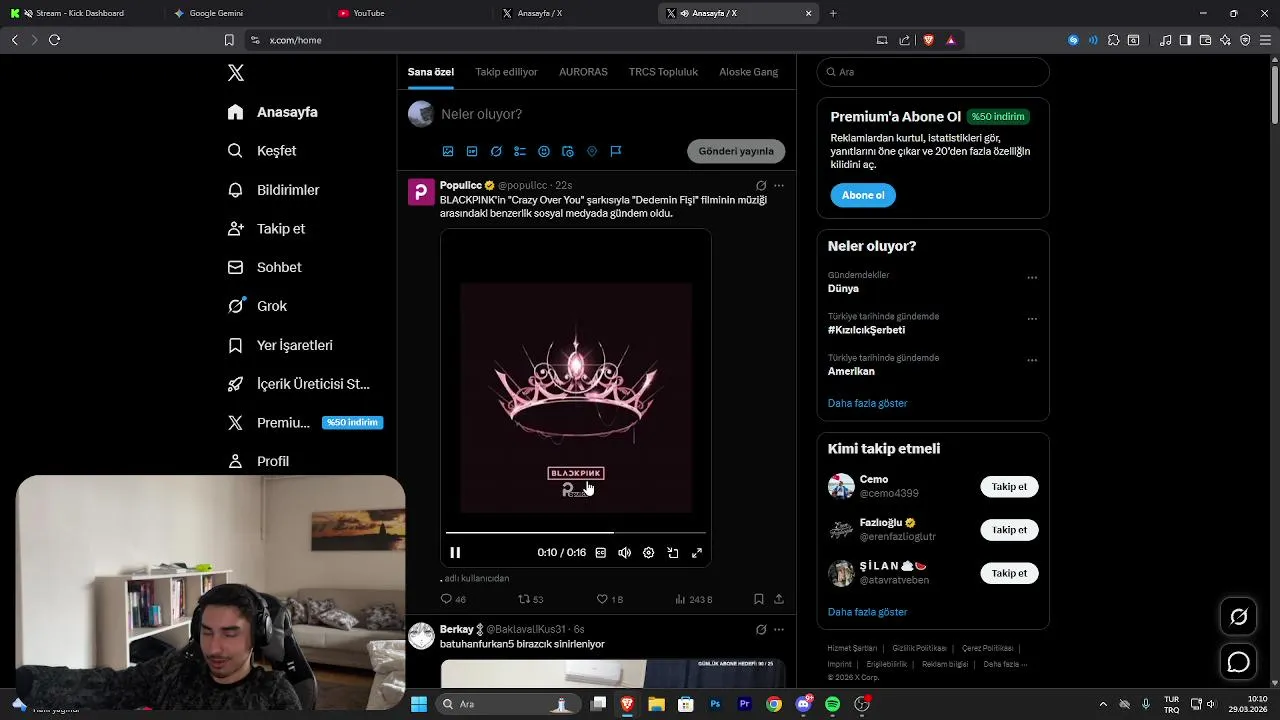Open floating chat messages button
Viewport: 1280px width, 720px height.
point(1238,662)
